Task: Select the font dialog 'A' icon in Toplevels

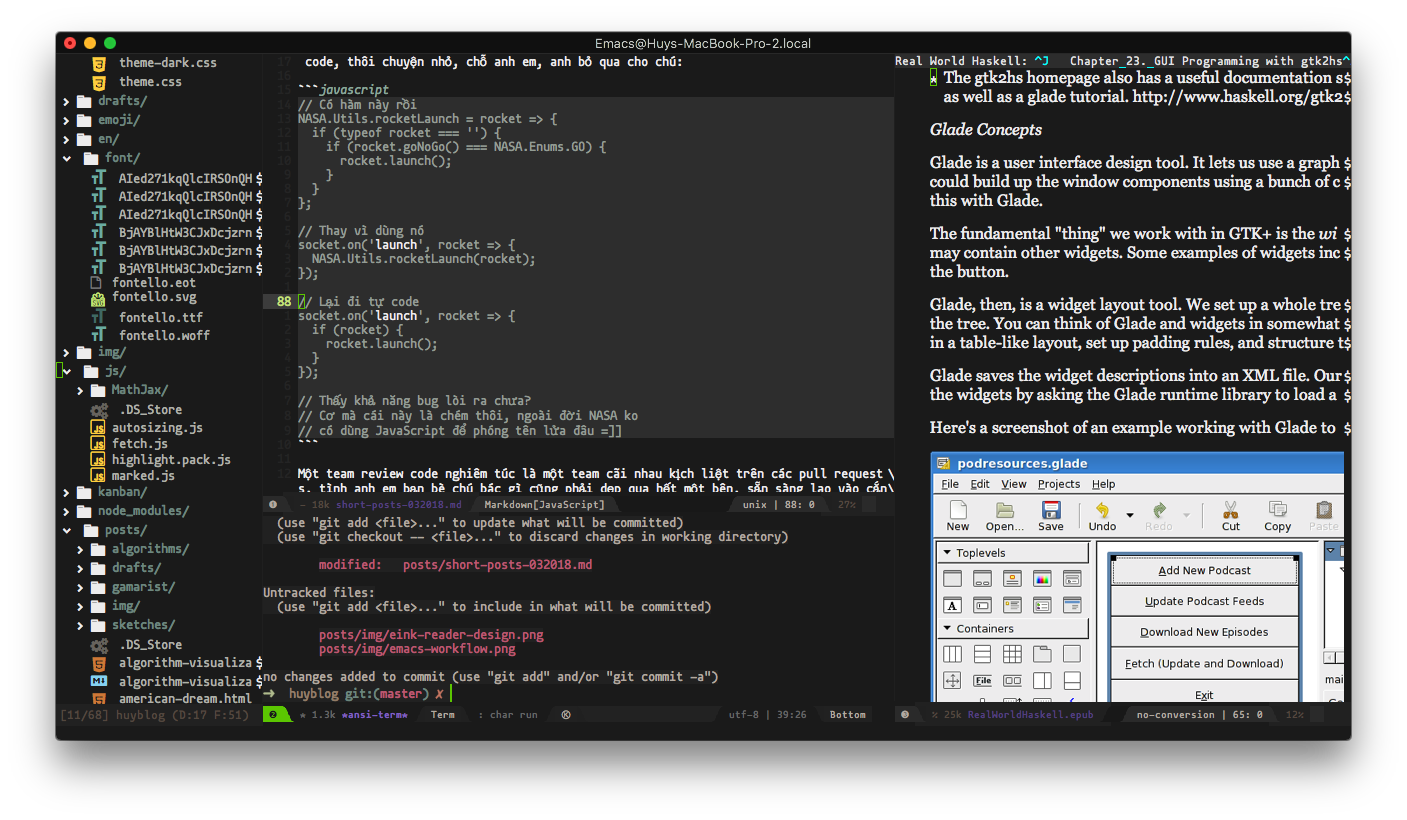Action: (x=953, y=605)
